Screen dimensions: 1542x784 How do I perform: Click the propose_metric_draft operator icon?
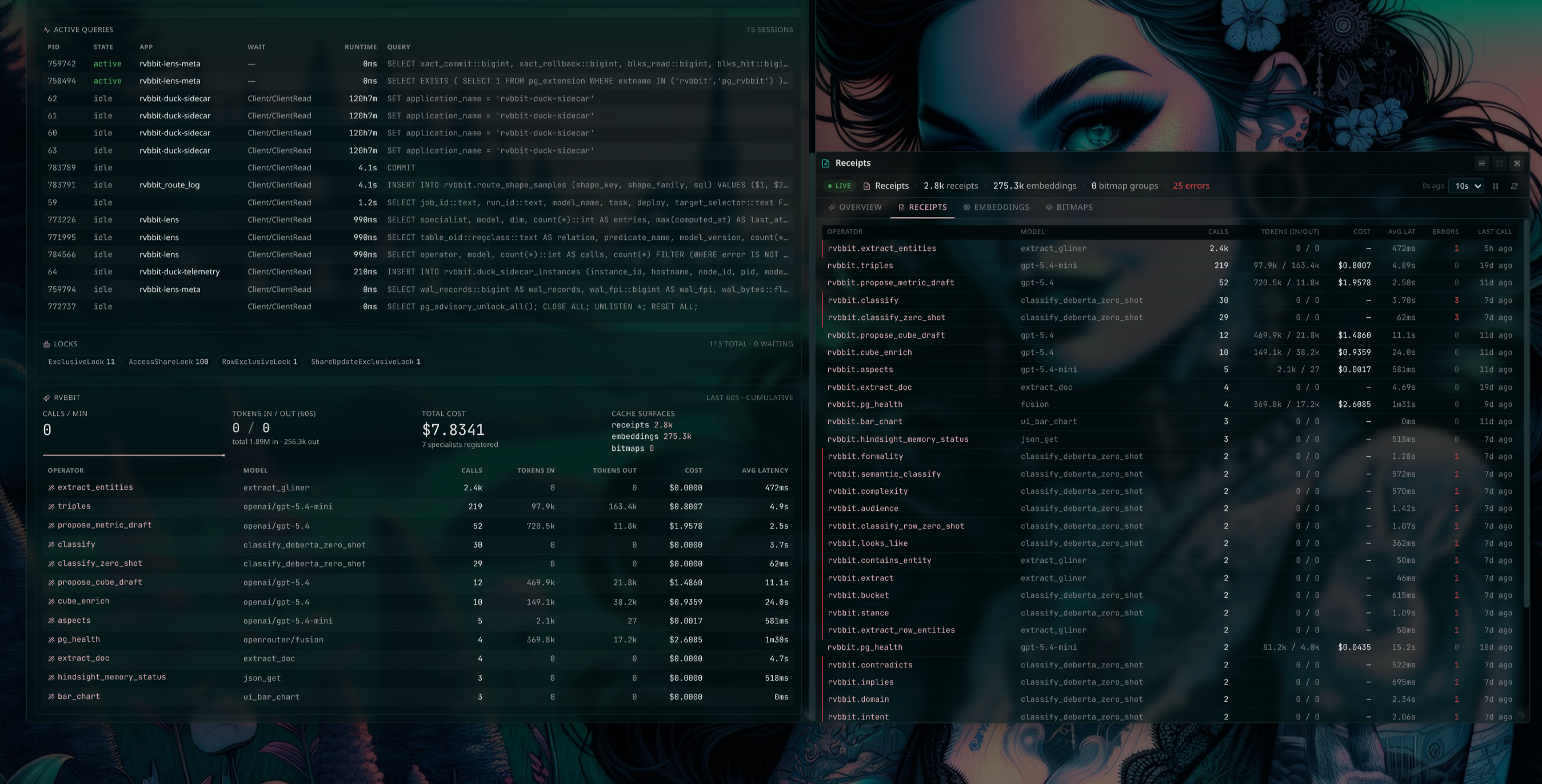pos(51,526)
